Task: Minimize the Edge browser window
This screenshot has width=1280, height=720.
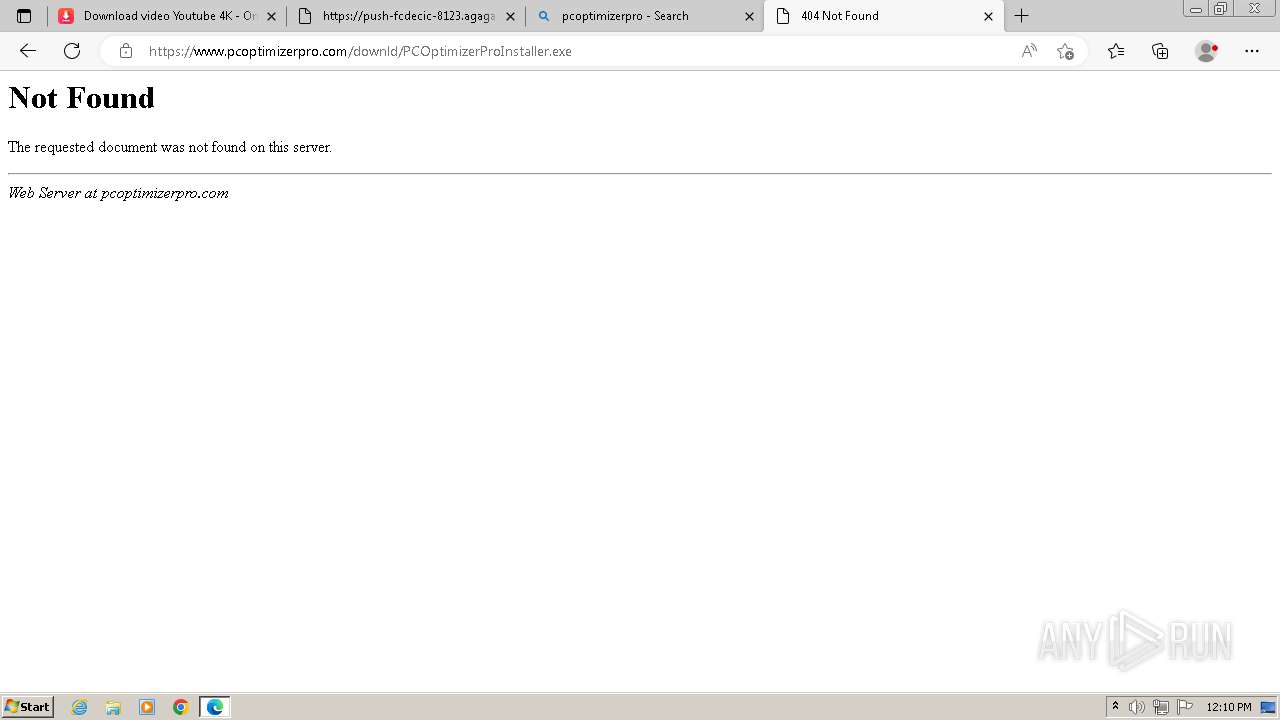Action: tap(1196, 9)
